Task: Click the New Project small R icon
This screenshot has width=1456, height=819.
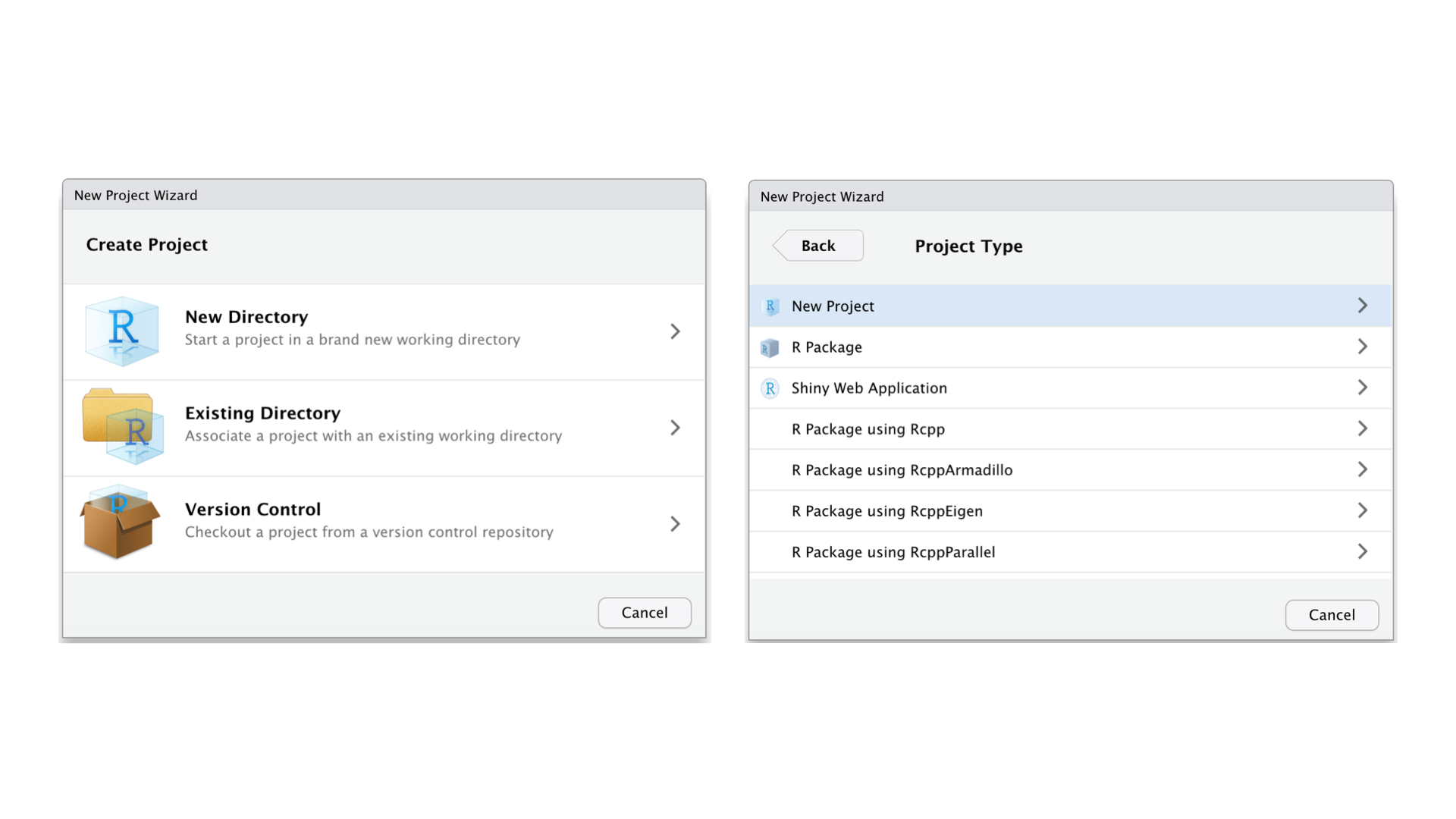Action: click(770, 306)
